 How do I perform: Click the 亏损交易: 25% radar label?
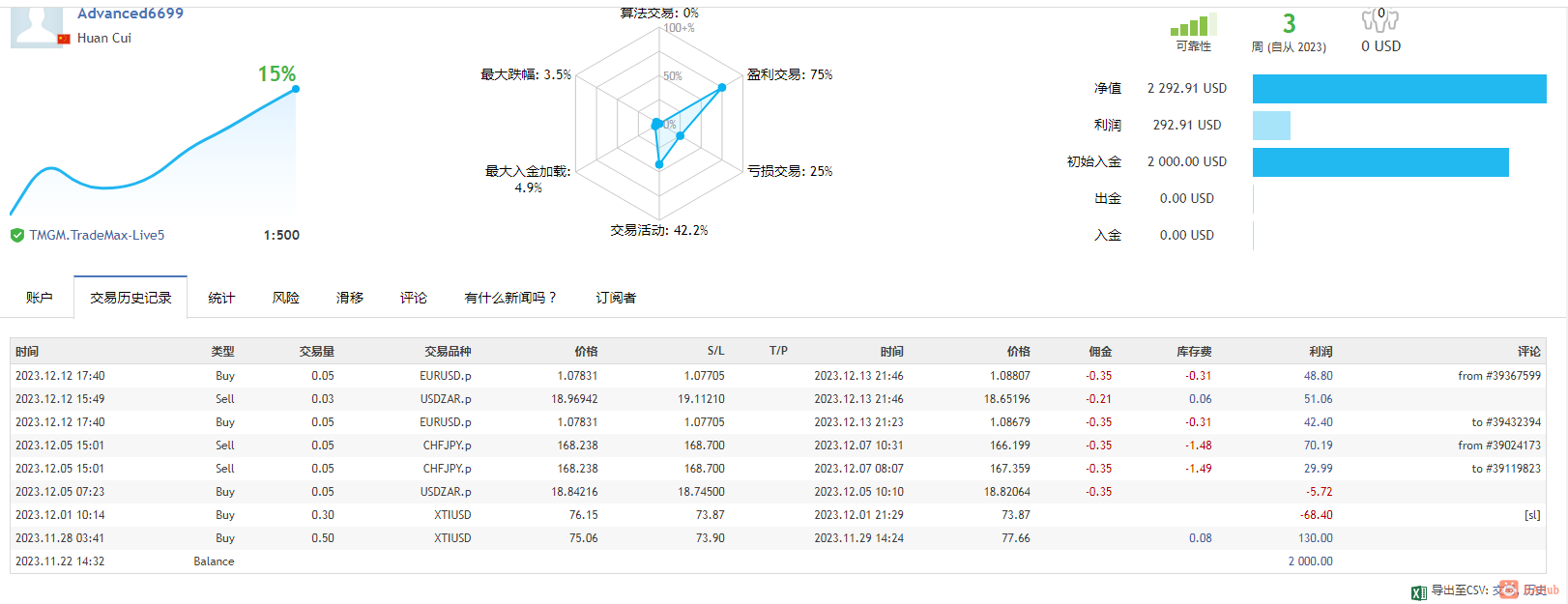pos(790,171)
